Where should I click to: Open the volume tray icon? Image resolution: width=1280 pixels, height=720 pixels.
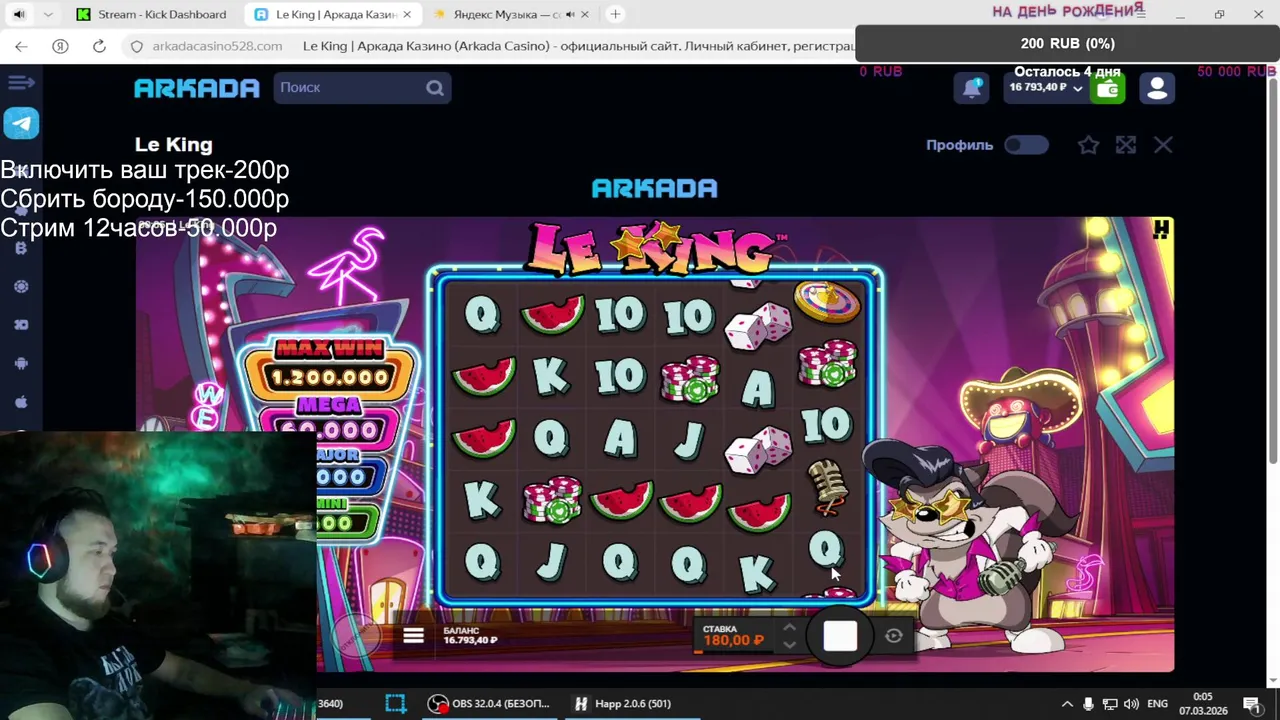(1131, 704)
